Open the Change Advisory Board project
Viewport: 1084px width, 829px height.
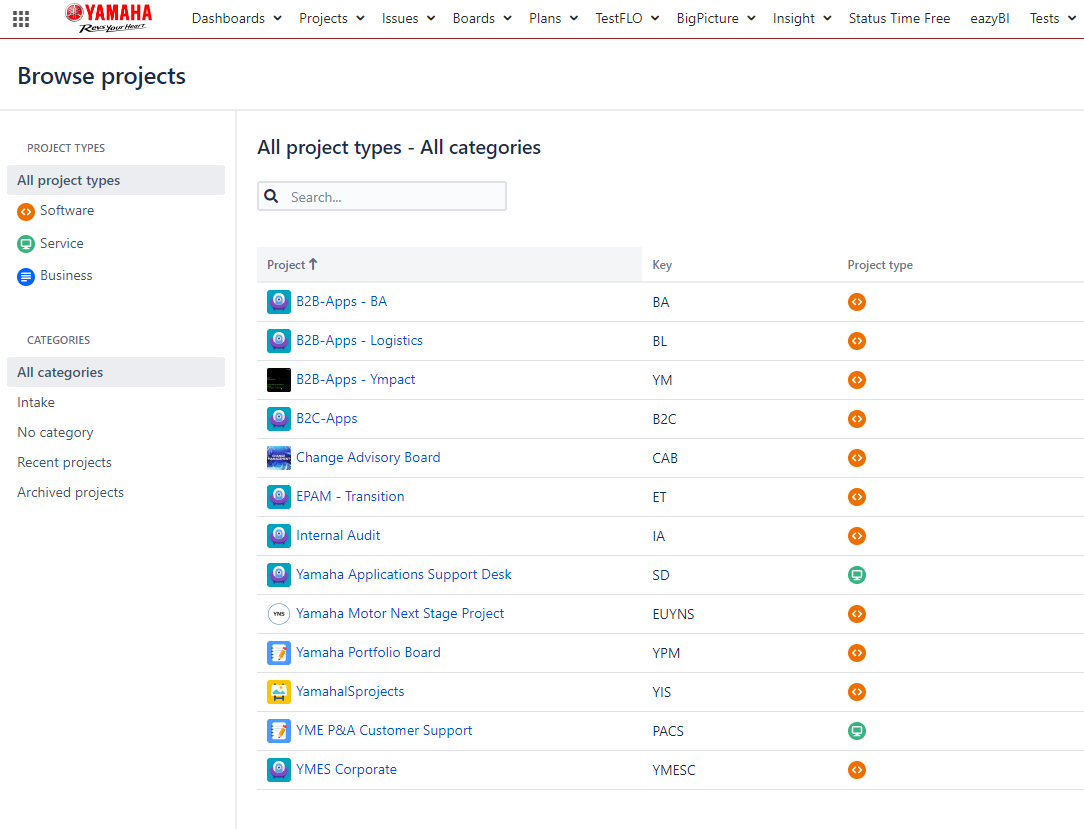pyautogui.click(x=368, y=458)
